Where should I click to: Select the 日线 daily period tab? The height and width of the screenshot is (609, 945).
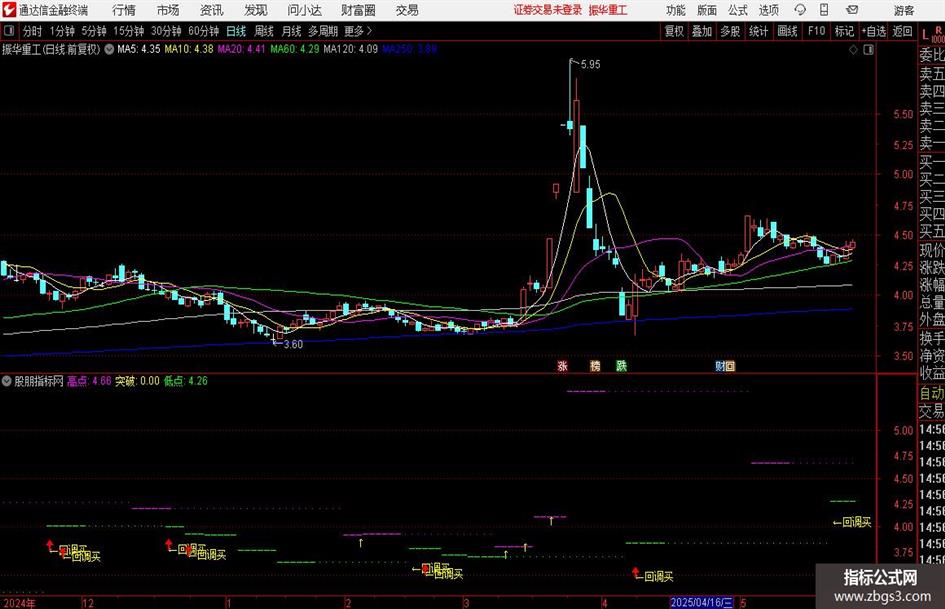pyautogui.click(x=236, y=31)
